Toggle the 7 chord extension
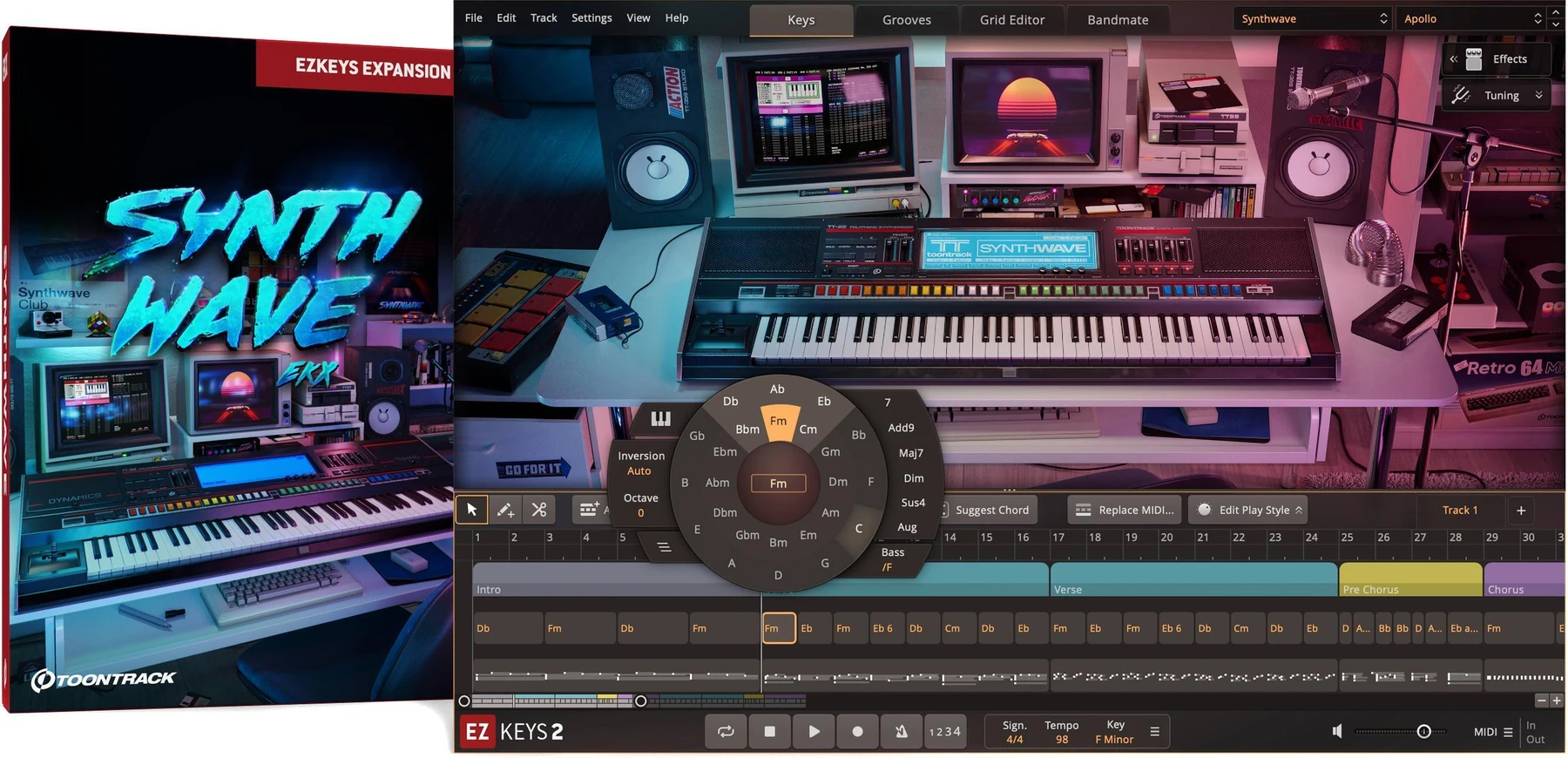 888,403
